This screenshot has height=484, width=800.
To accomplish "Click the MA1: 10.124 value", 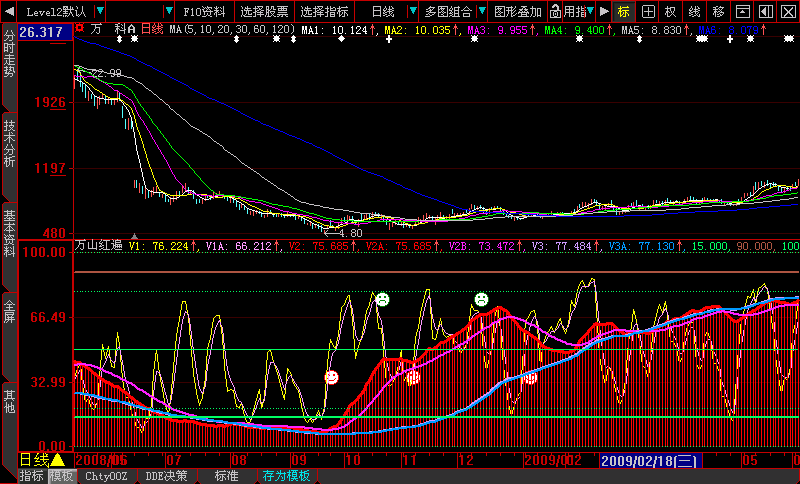I will (338, 30).
